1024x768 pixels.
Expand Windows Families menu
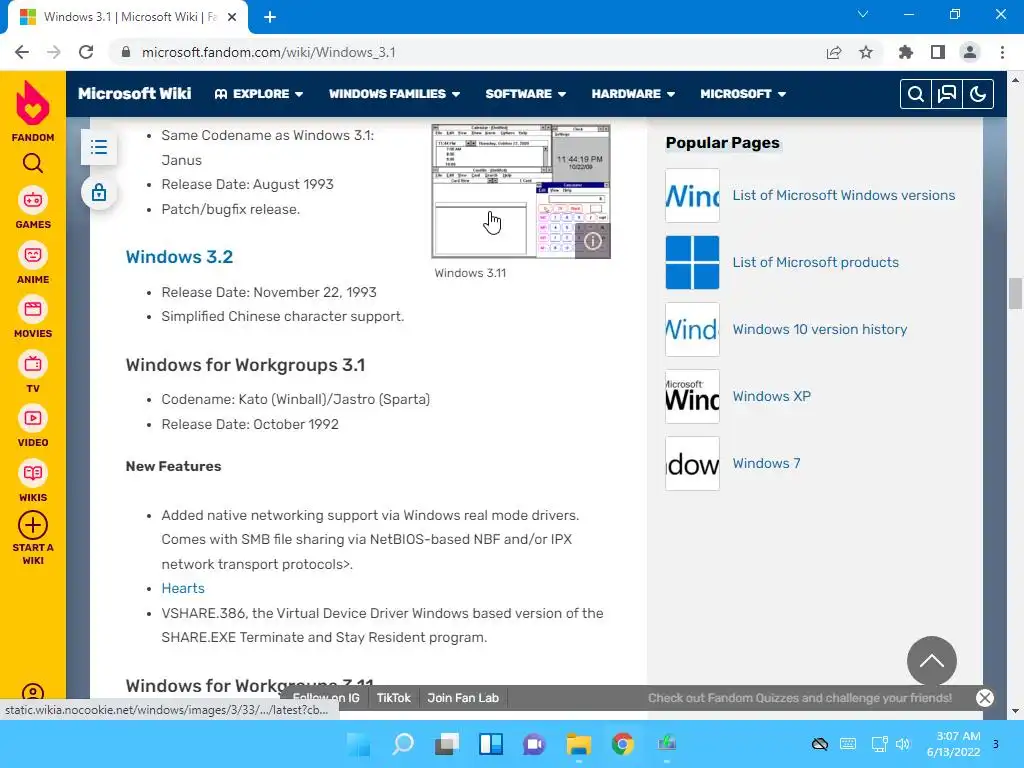pyautogui.click(x=394, y=94)
